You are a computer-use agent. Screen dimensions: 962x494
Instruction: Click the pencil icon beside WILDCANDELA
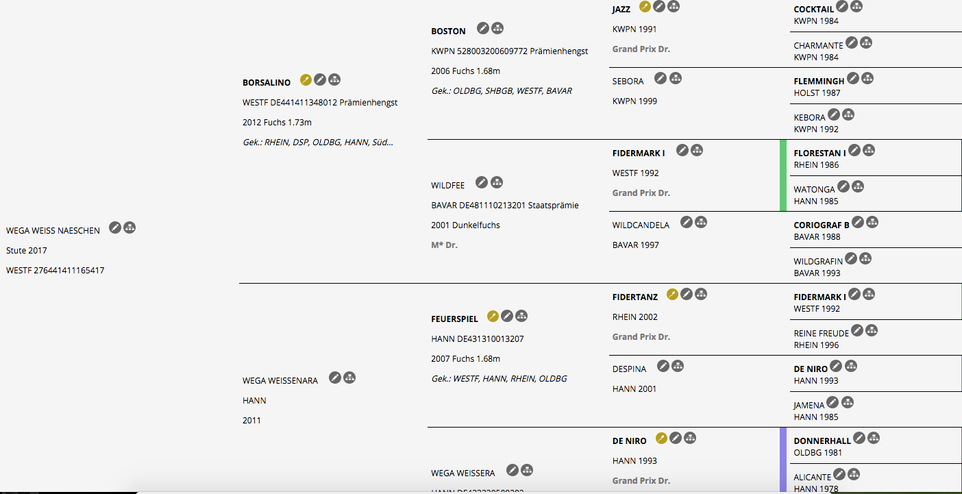tap(687, 222)
